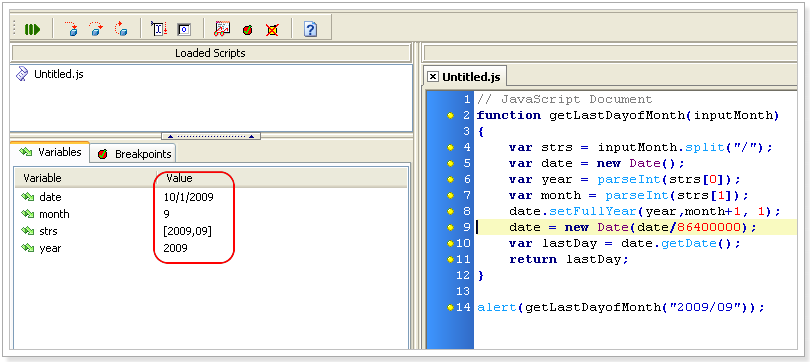The width and height of the screenshot is (812, 364).
Task: Click the number 86400000 on line 9
Action: click(709, 228)
